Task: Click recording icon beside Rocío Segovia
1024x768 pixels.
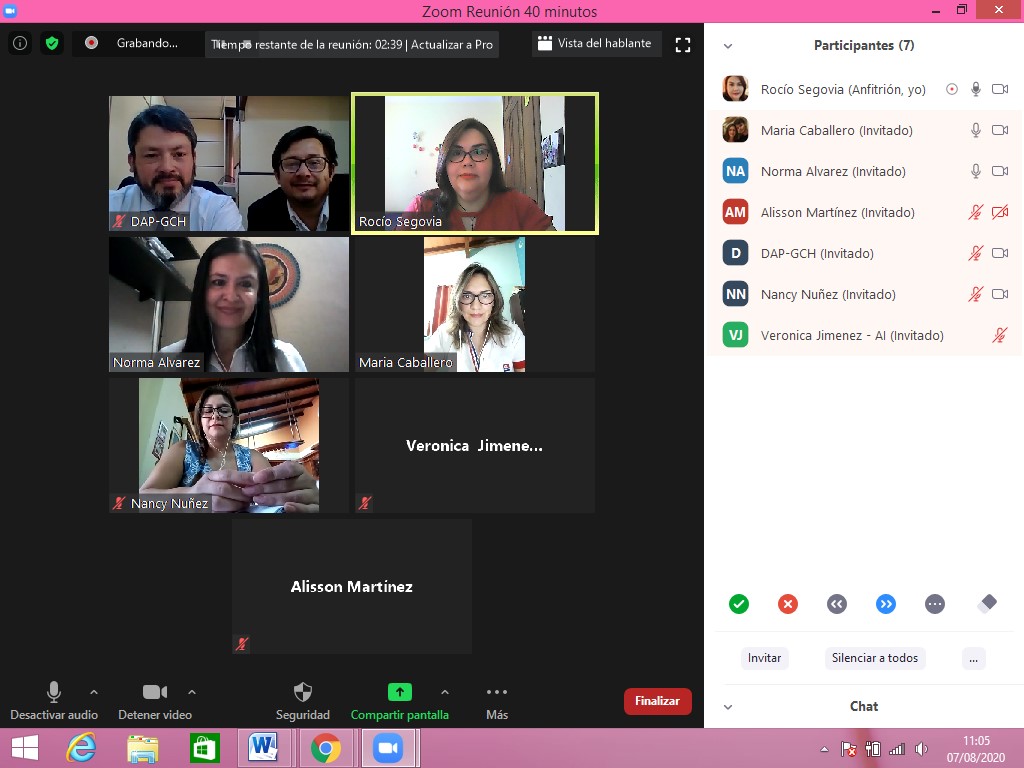Action: pyautogui.click(x=952, y=89)
